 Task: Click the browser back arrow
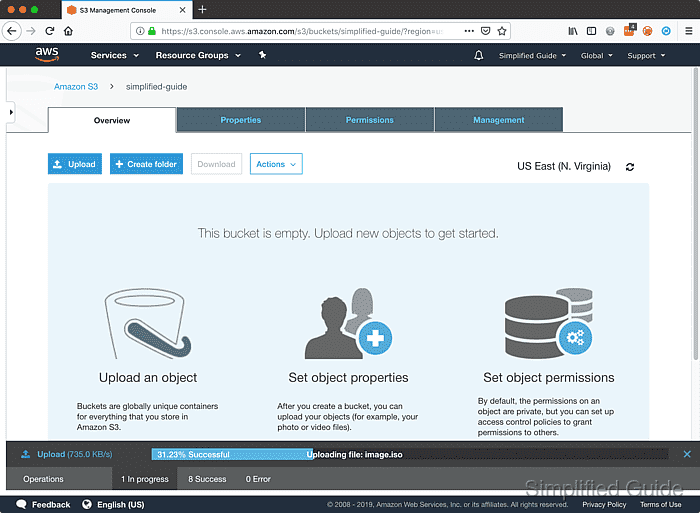tap(12, 31)
